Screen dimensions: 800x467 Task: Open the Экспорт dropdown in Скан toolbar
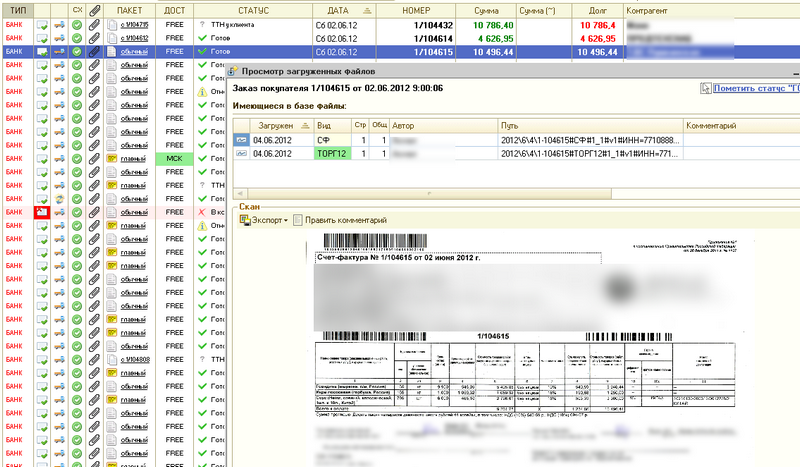pos(264,220)
